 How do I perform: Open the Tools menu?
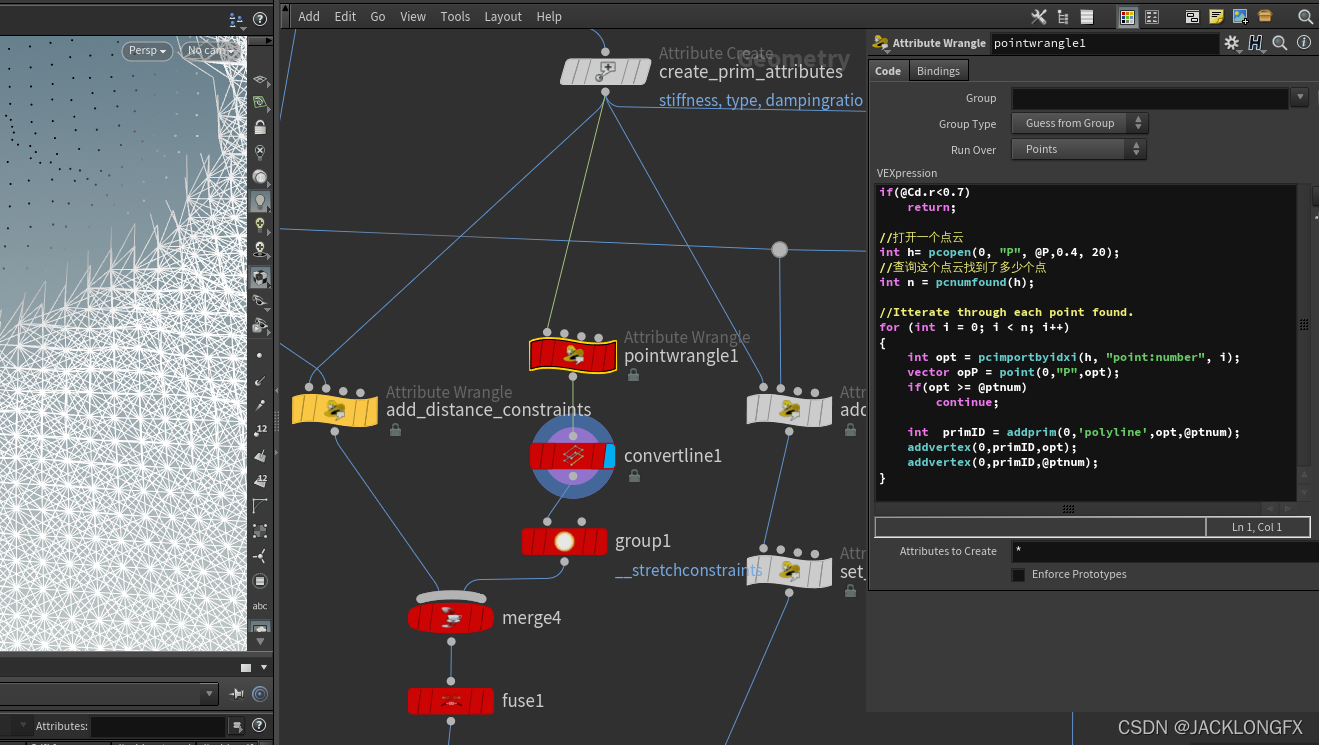pos(455,16)
